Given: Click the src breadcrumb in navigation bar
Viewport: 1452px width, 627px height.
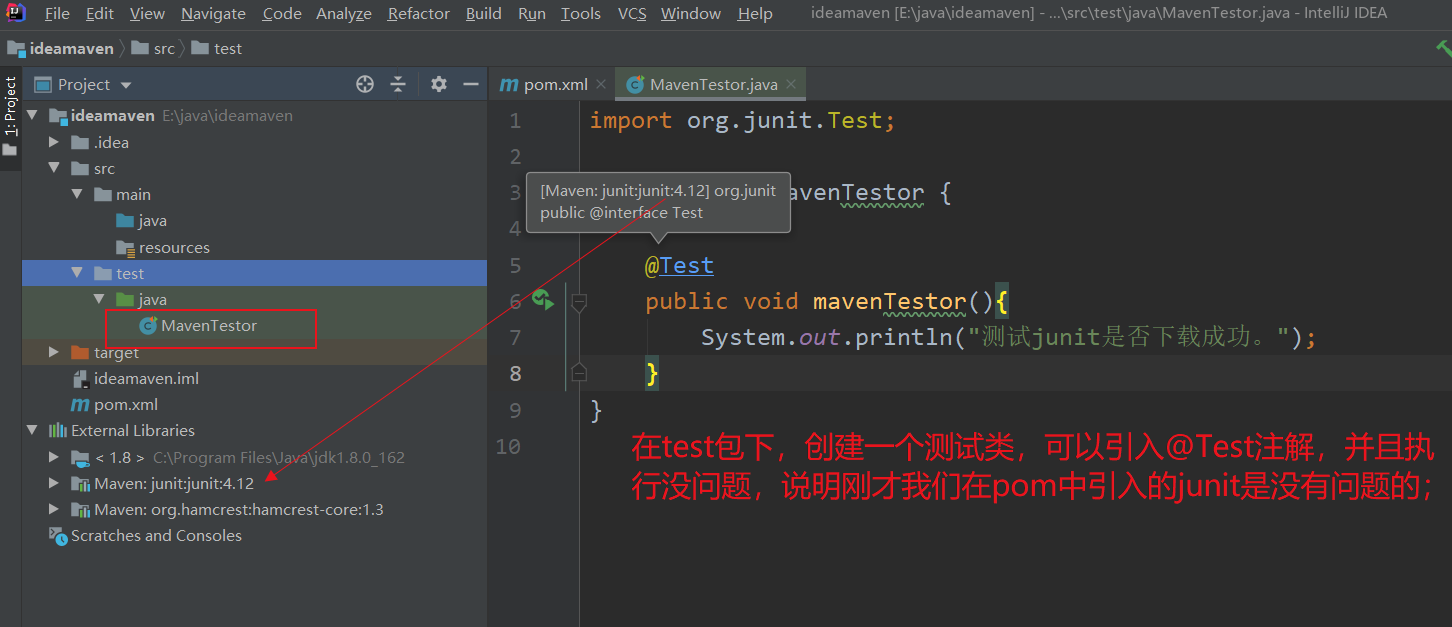Looking at the screenshot, I should [154, 48].
